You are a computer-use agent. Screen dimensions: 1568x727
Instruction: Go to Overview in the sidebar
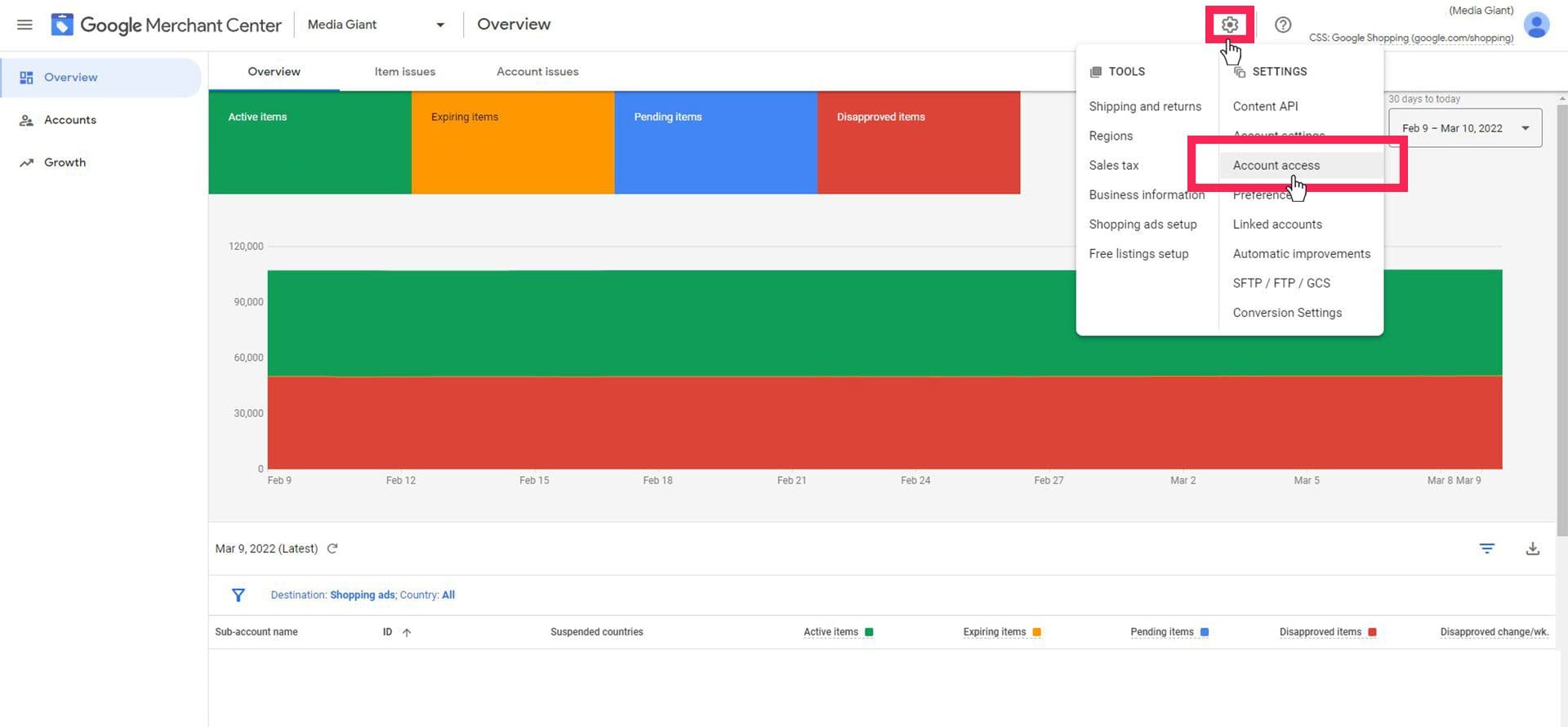[x=100, y=78]
